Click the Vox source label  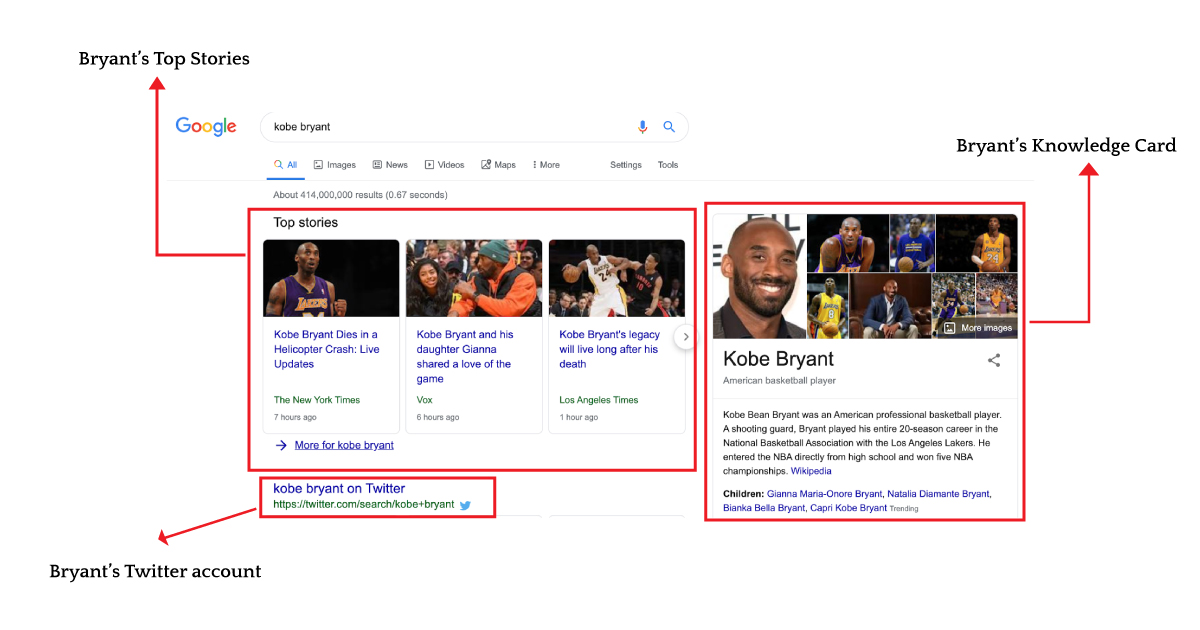[x=425, y=400]
